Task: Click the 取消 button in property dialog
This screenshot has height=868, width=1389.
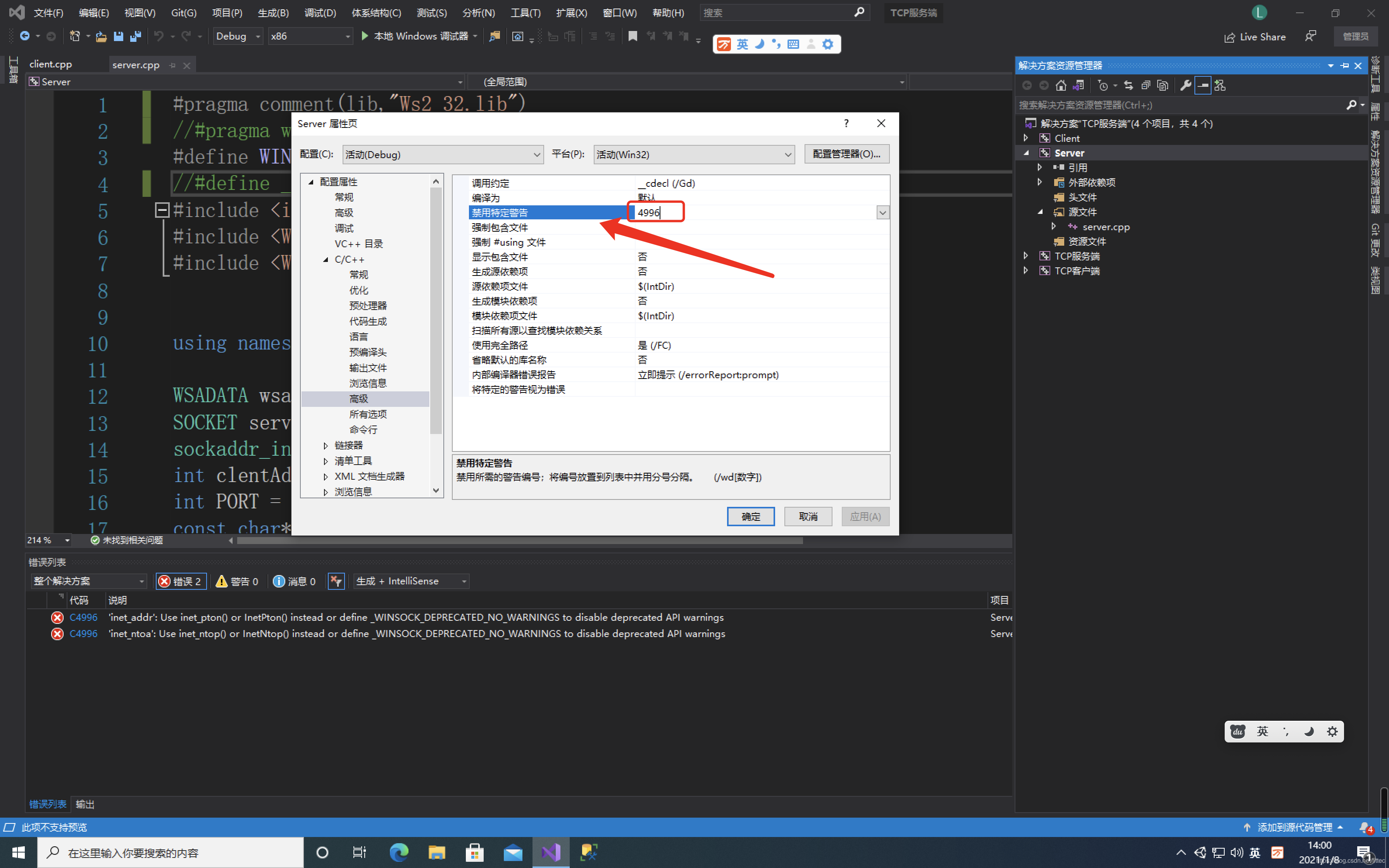Action: pos(808,517)
